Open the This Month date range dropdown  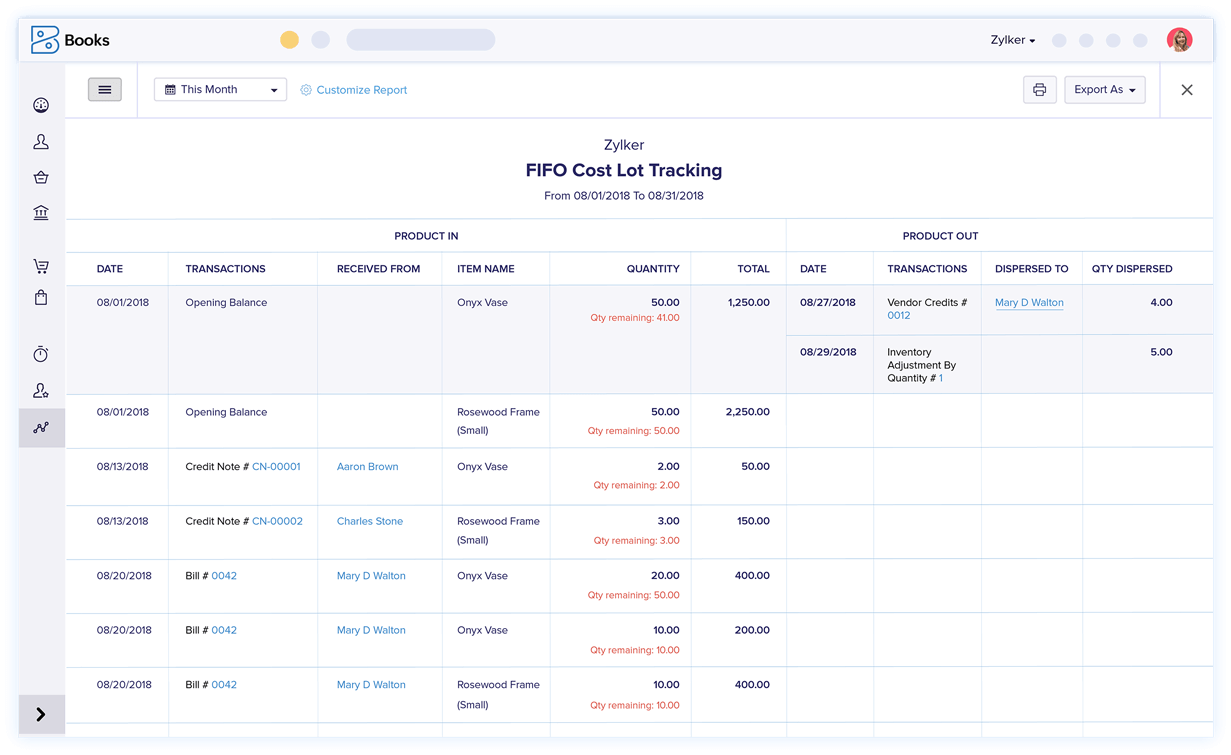point(220,90)
